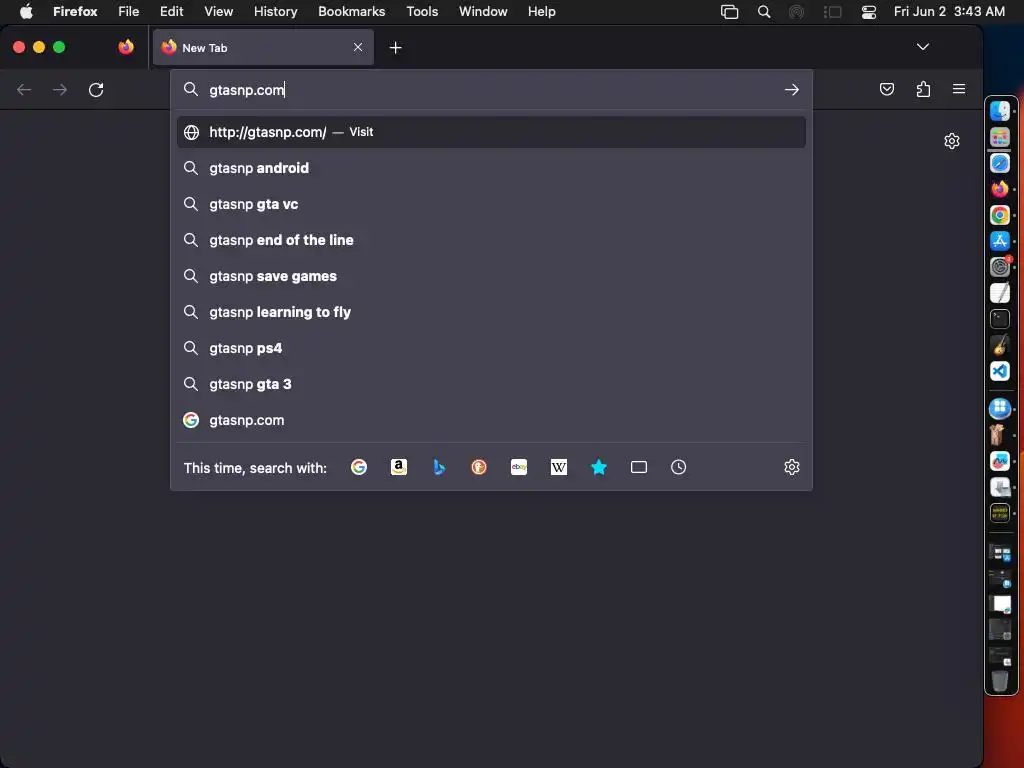
Task: Search bookmarks using the star icon
Action: [x=599, y=467]
